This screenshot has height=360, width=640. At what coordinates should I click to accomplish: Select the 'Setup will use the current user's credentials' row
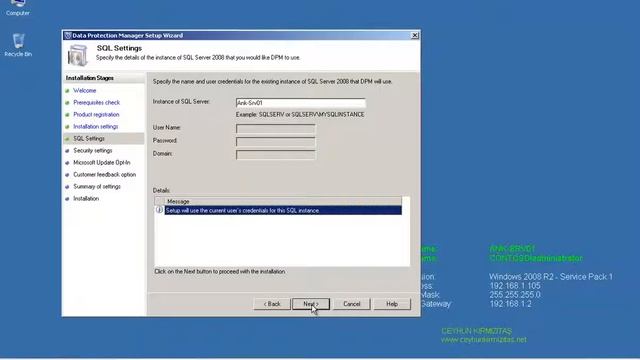[x=283, y=210]
